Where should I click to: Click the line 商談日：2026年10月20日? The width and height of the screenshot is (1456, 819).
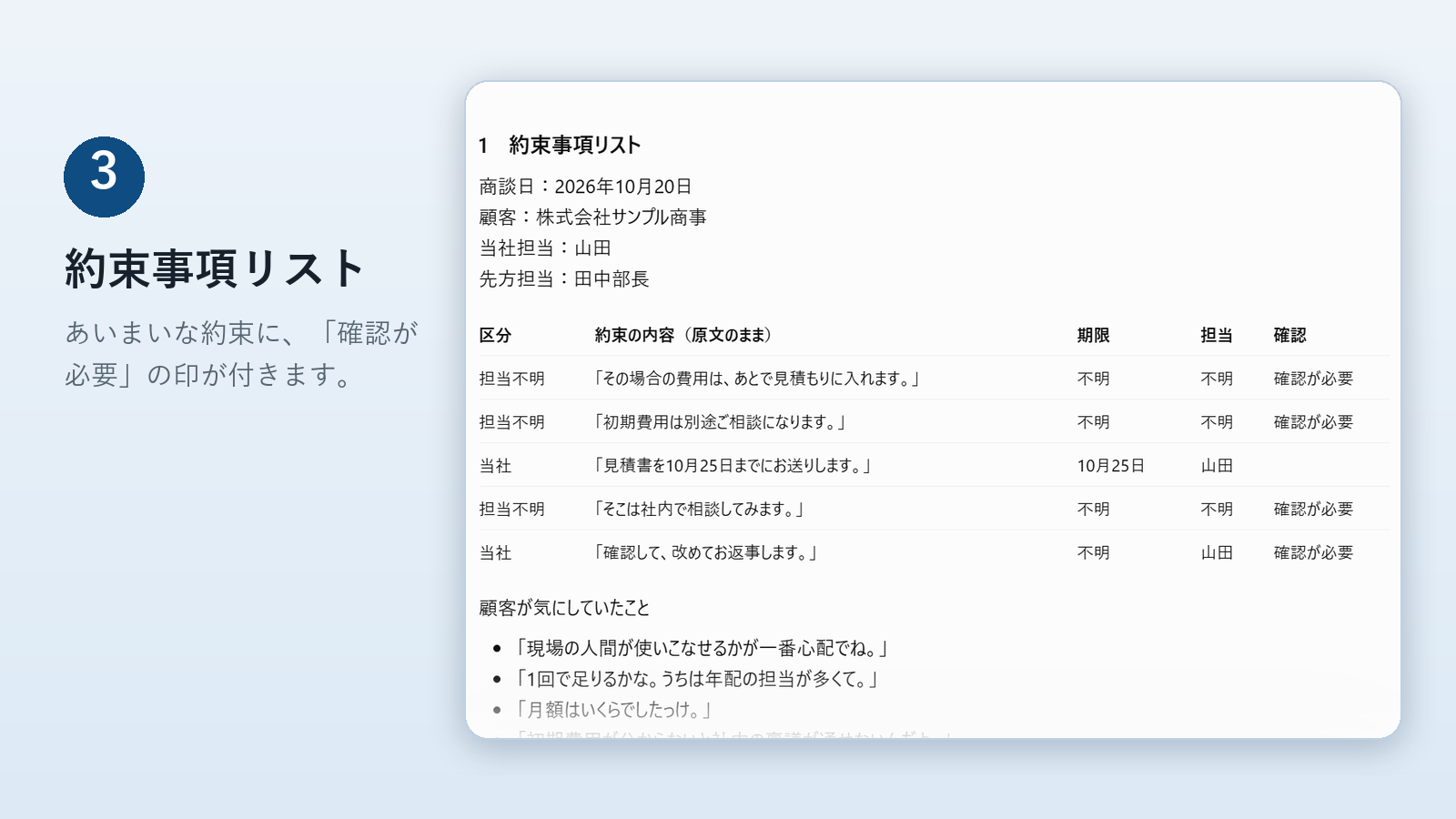[x=585, y=187]
